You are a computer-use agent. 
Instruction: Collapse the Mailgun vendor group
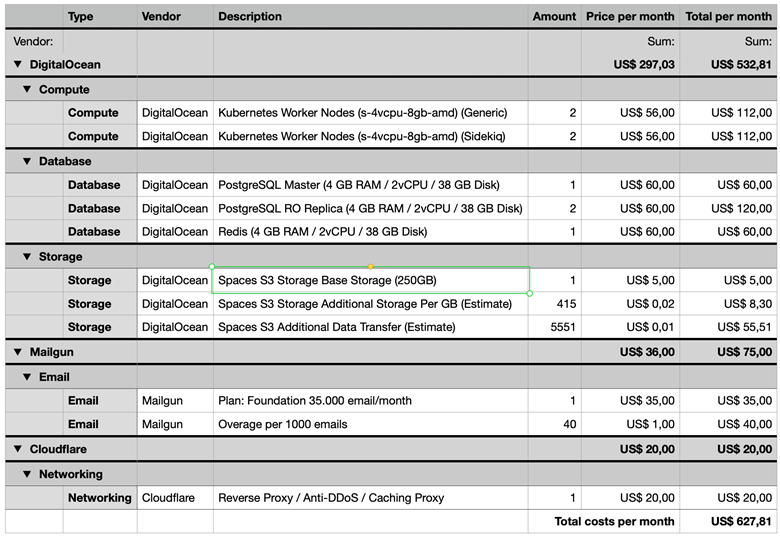coord(18,352)
